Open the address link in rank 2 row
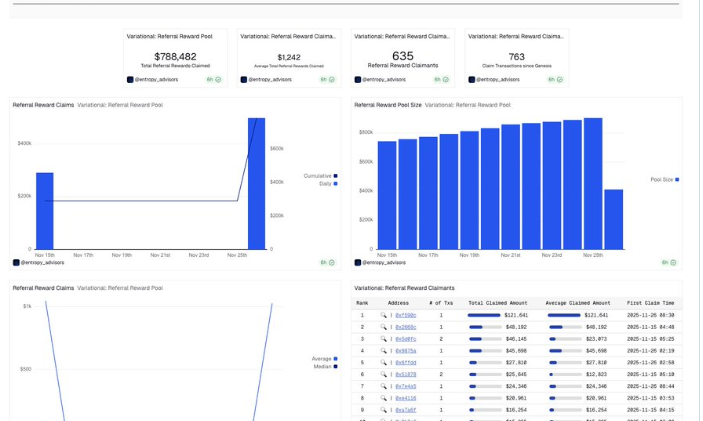Viewport: 703px width, 421px height. 405,327
